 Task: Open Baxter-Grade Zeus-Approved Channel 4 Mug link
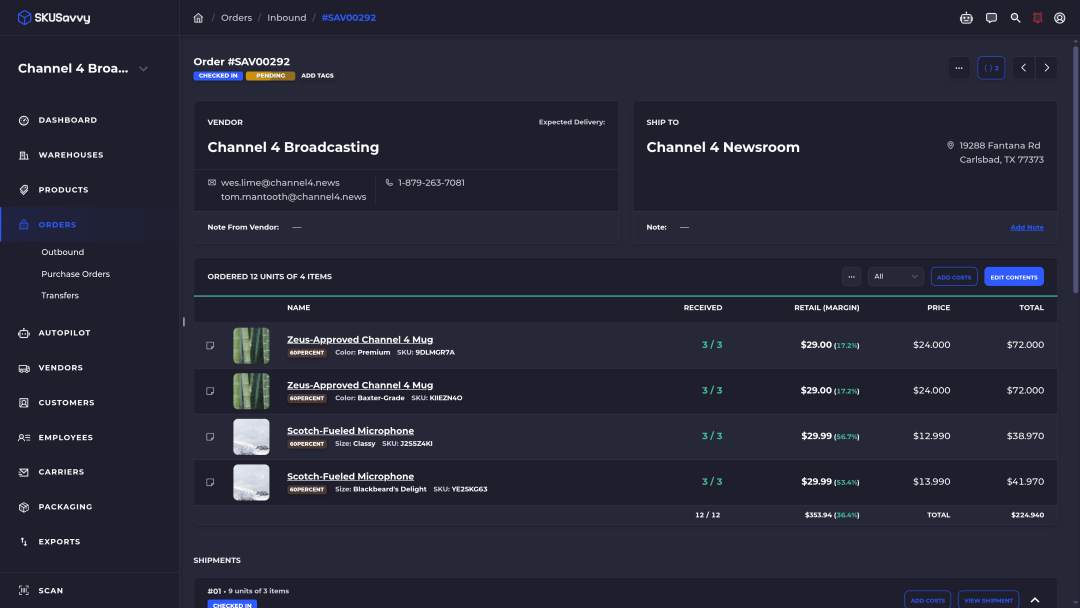[x=360, y=385]
